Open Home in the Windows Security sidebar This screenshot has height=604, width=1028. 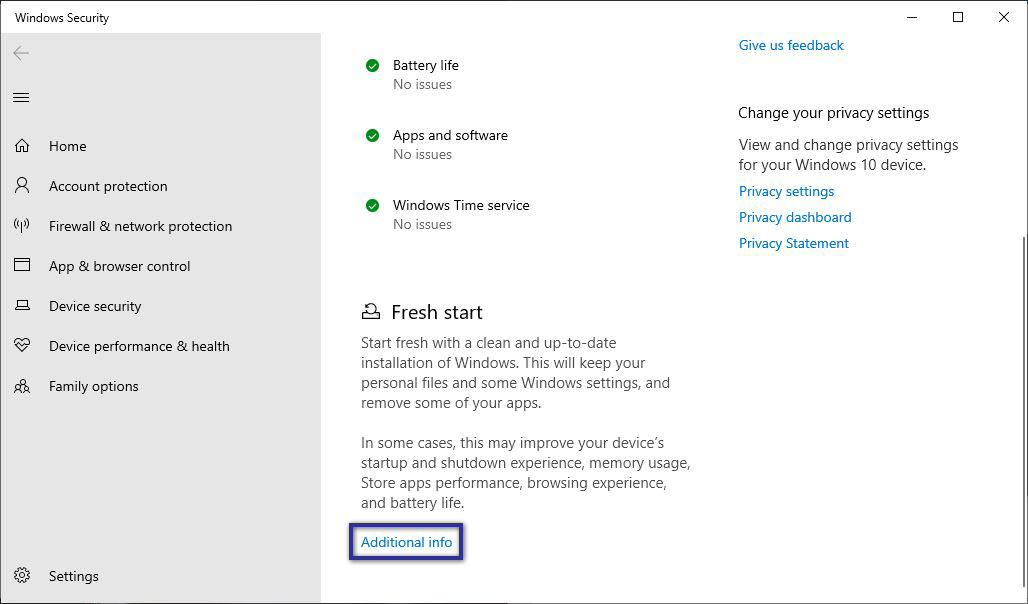(67, 146)
